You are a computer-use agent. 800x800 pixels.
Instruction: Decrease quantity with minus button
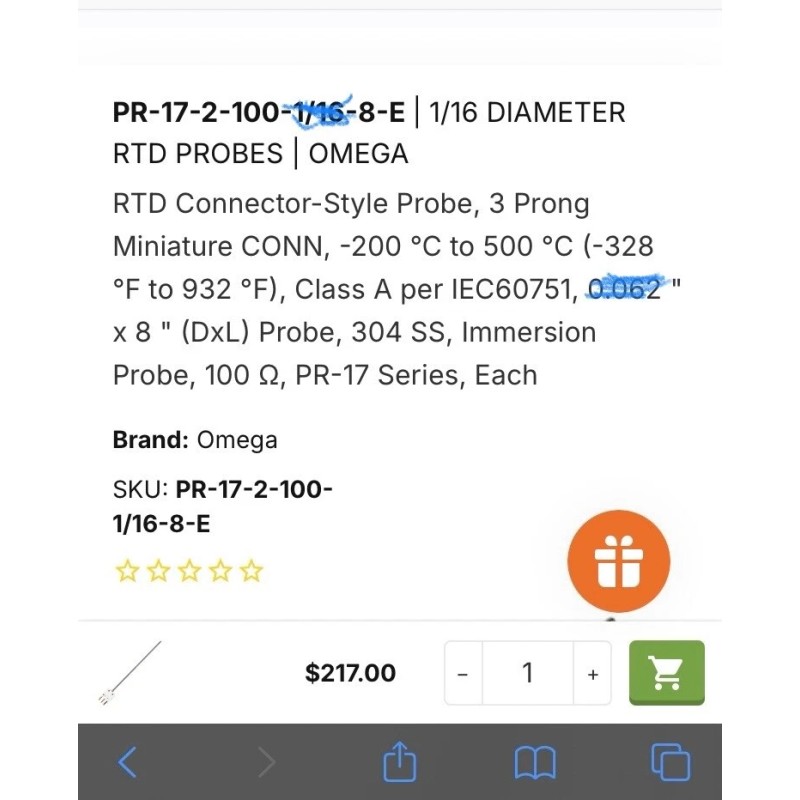[463, 674]
